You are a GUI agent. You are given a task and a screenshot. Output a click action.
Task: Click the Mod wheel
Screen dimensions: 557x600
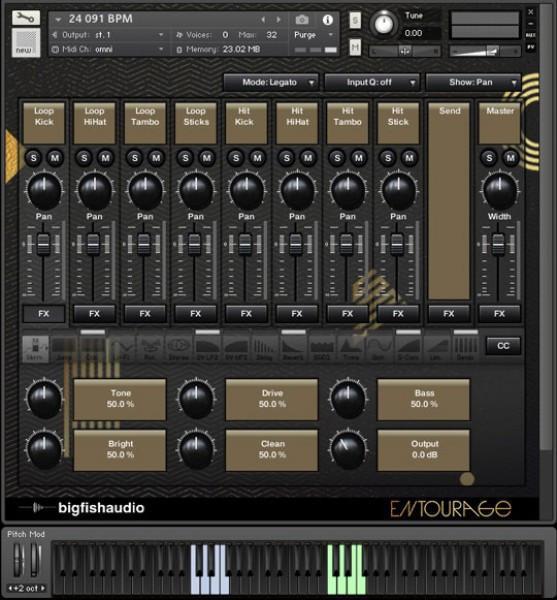pos(35,560)
